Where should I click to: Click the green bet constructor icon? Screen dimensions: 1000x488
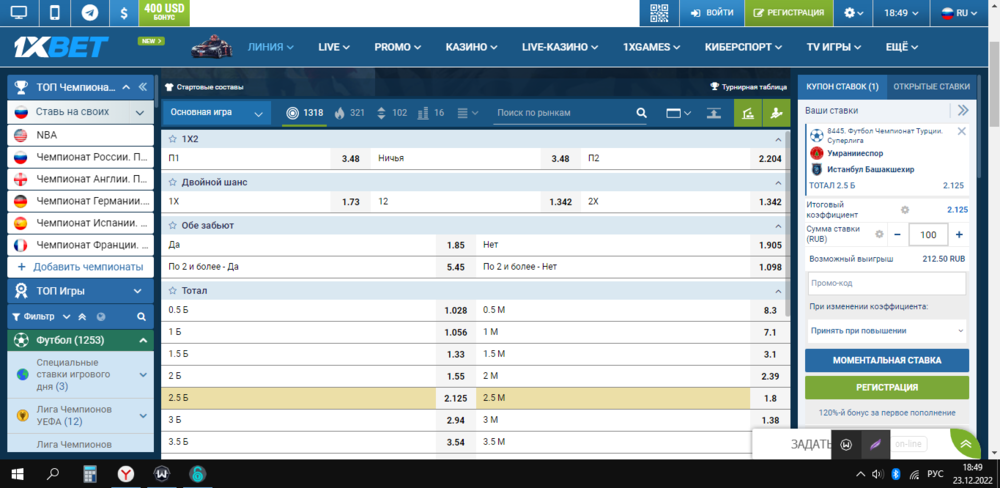coord(747,113)
